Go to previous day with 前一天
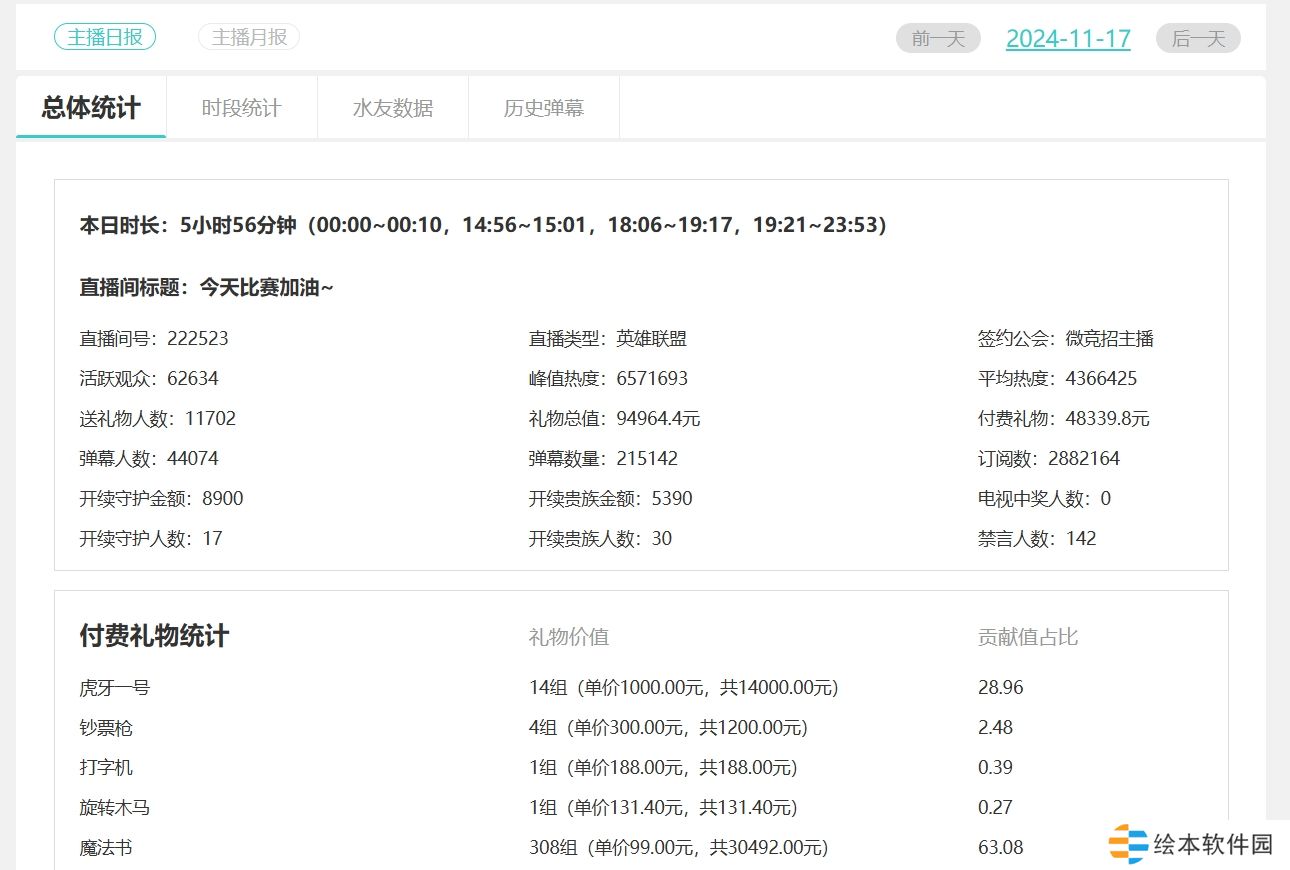This screenshot has width=1290, height=870. tap(938, 39)
